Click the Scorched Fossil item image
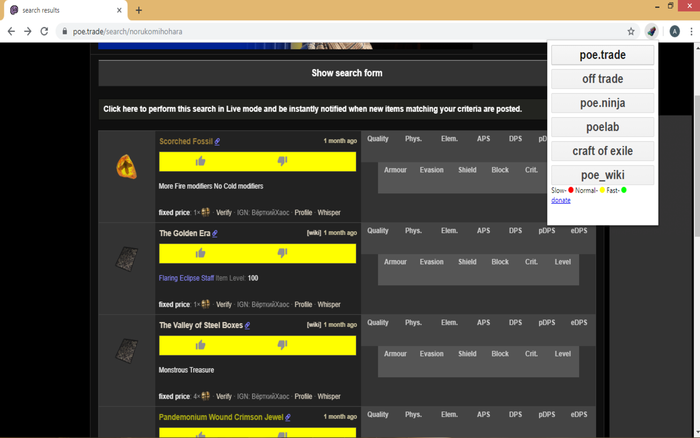 (x=126, y=167)
